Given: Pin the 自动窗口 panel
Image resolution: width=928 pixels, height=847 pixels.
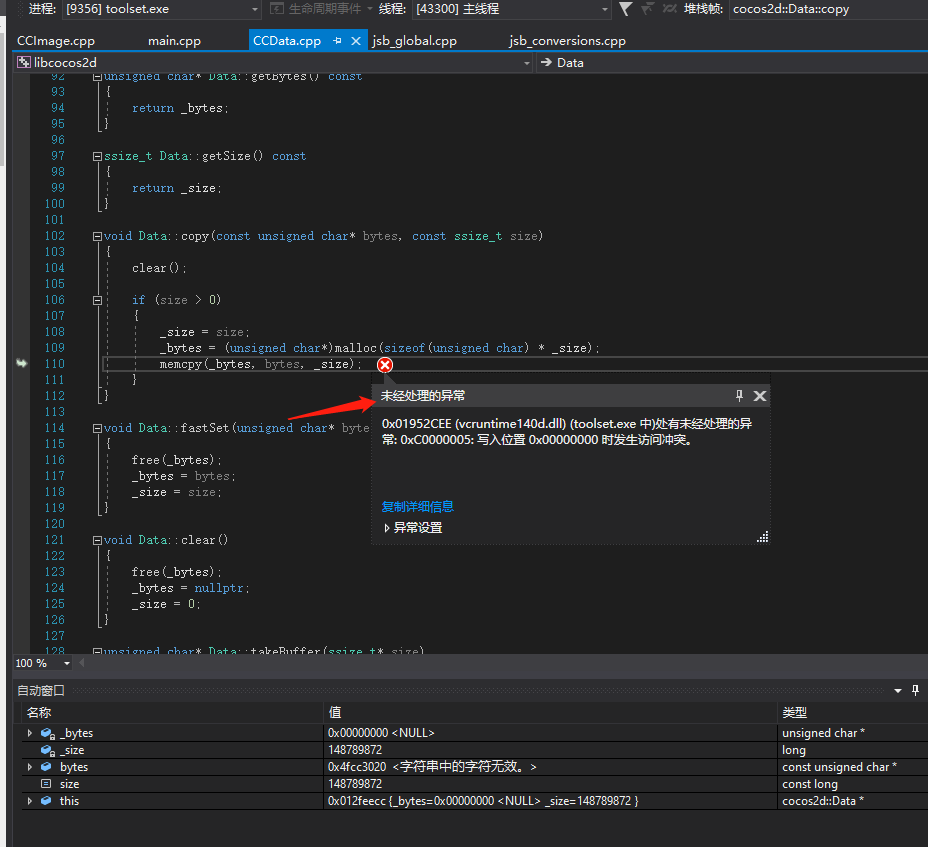Looking at the screenshot, I should [x=915, y=690].
